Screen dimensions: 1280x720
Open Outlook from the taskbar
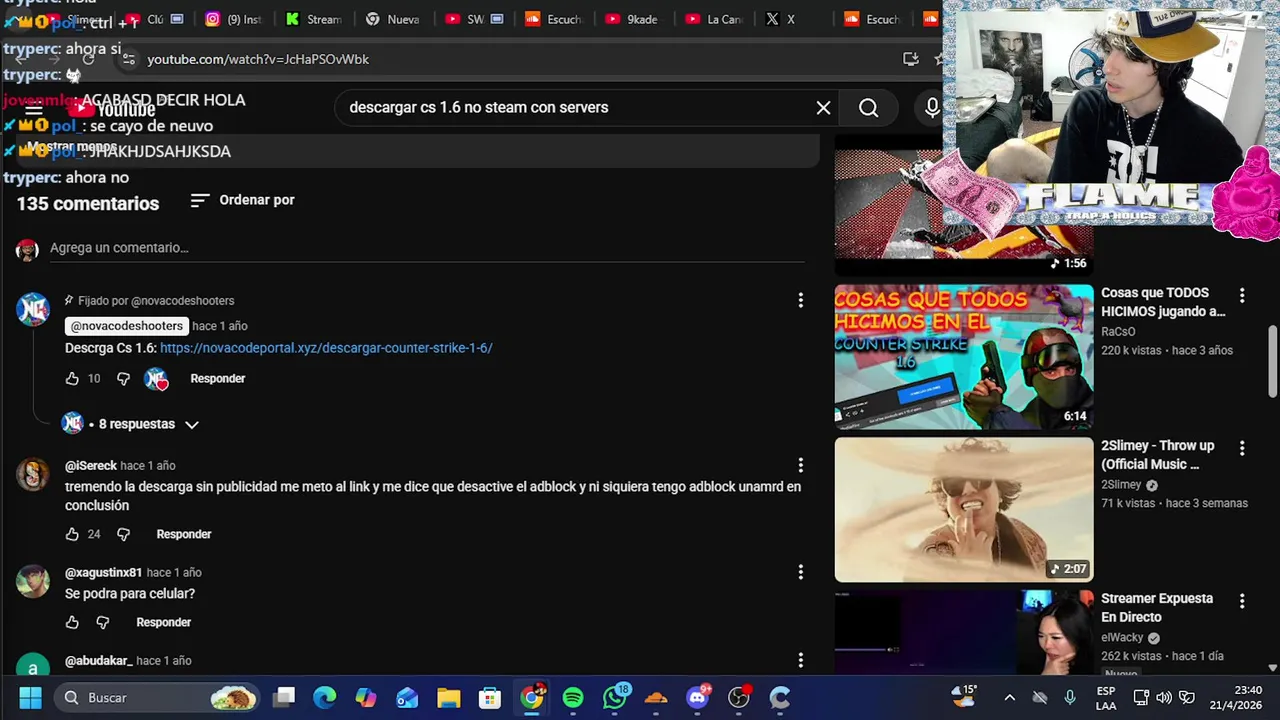[x=407, y=697]
